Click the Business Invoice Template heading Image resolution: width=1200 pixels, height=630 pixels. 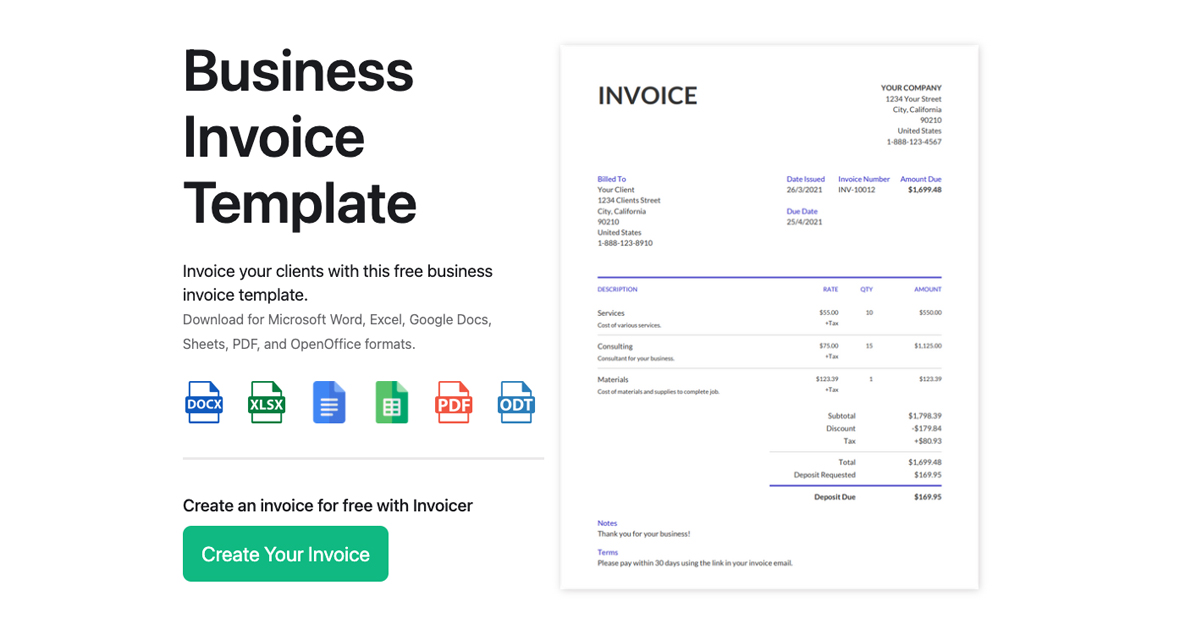(299, 137)
